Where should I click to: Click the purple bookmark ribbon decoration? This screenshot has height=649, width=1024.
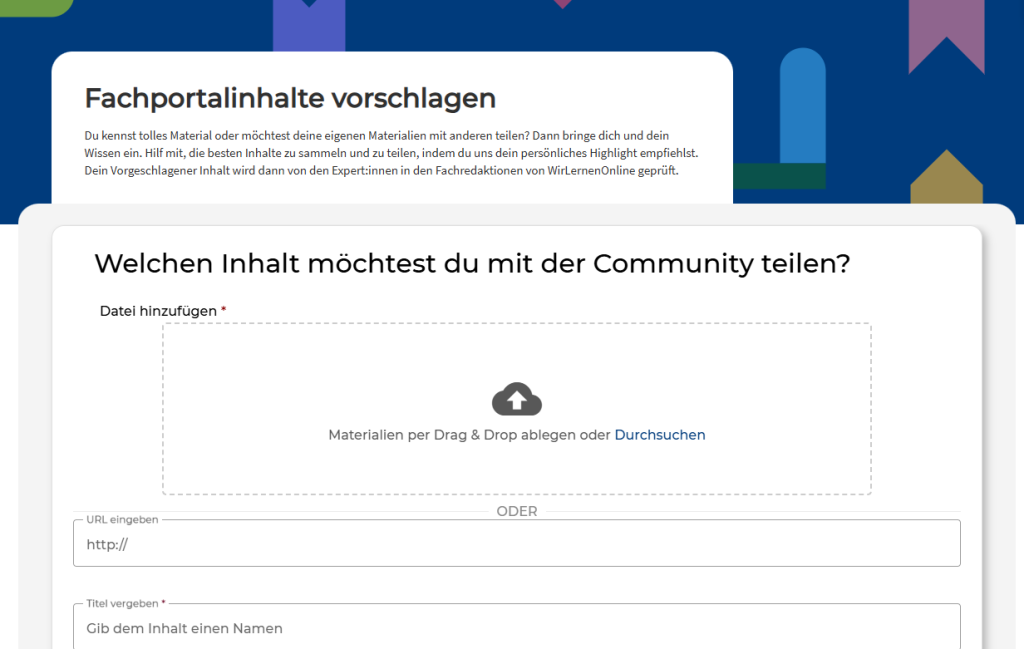[946, 32]
